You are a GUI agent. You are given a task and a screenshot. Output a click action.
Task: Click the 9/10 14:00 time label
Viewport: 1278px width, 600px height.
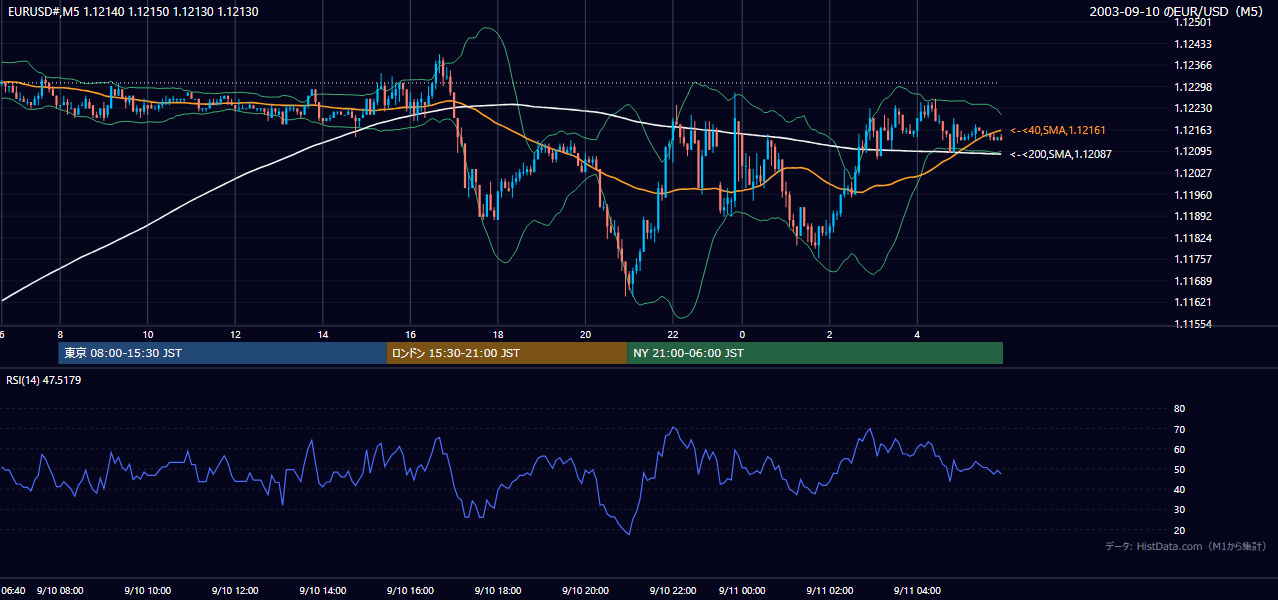tap(322, 591)
